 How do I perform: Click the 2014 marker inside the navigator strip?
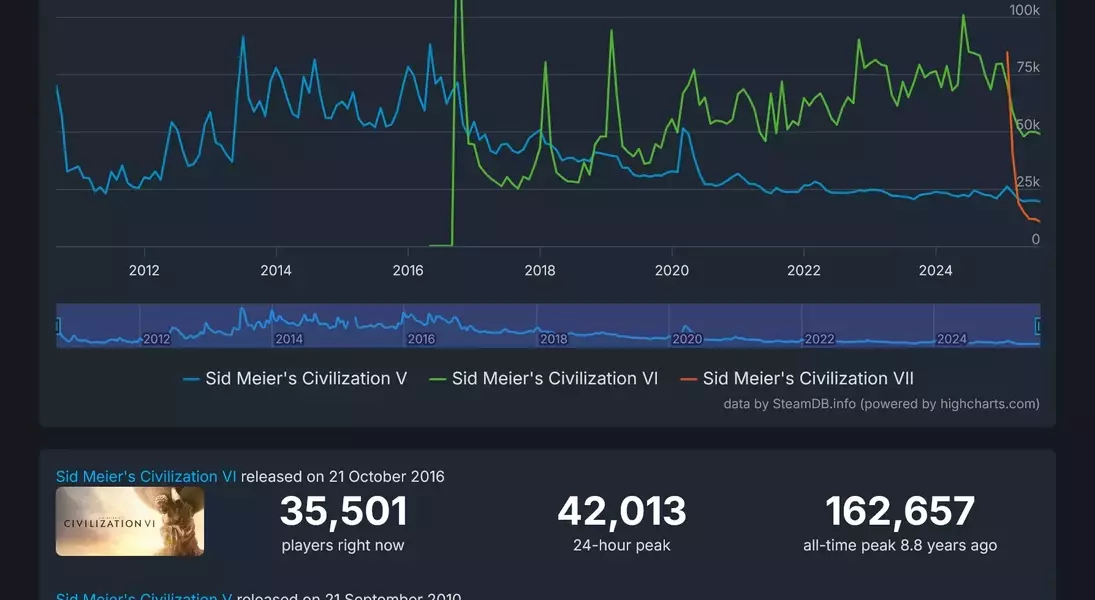click(289, 339)
